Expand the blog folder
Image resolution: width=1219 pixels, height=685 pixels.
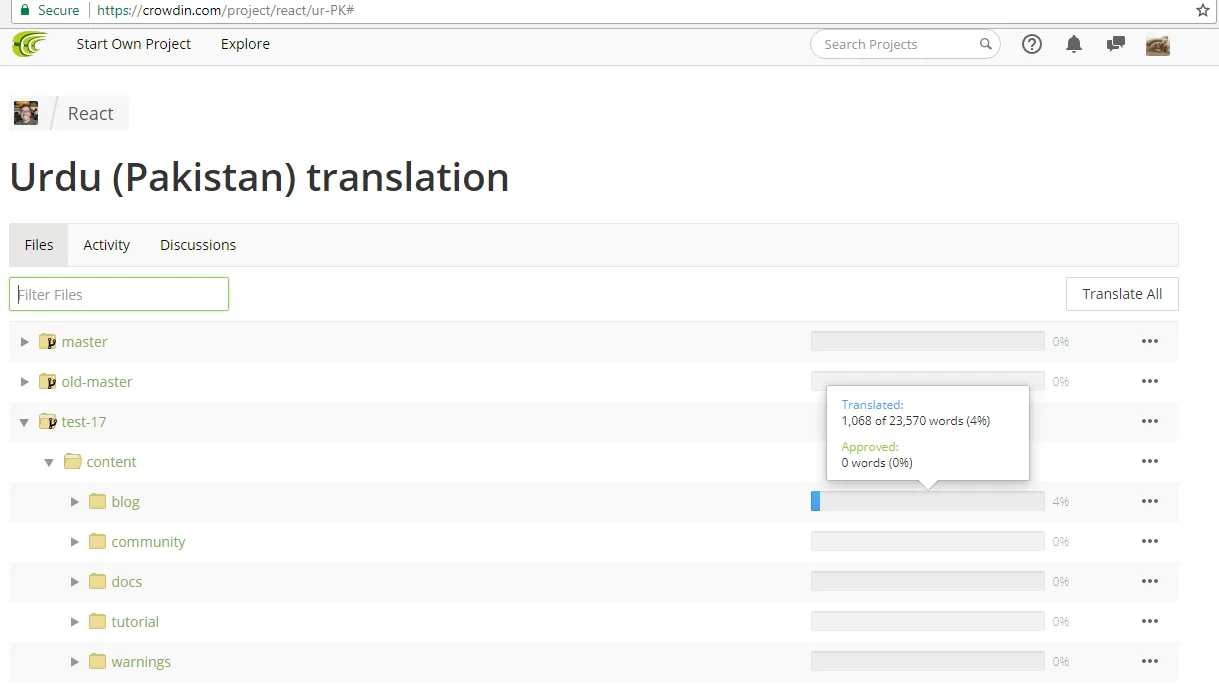[x=74, y=502]
